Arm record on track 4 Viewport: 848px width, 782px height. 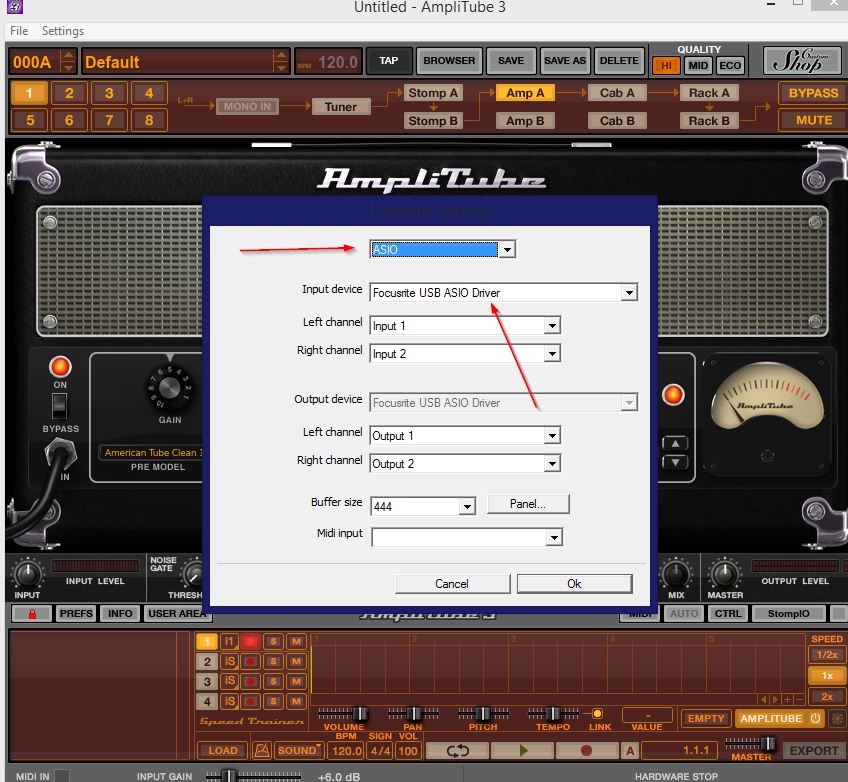(250, 701)
